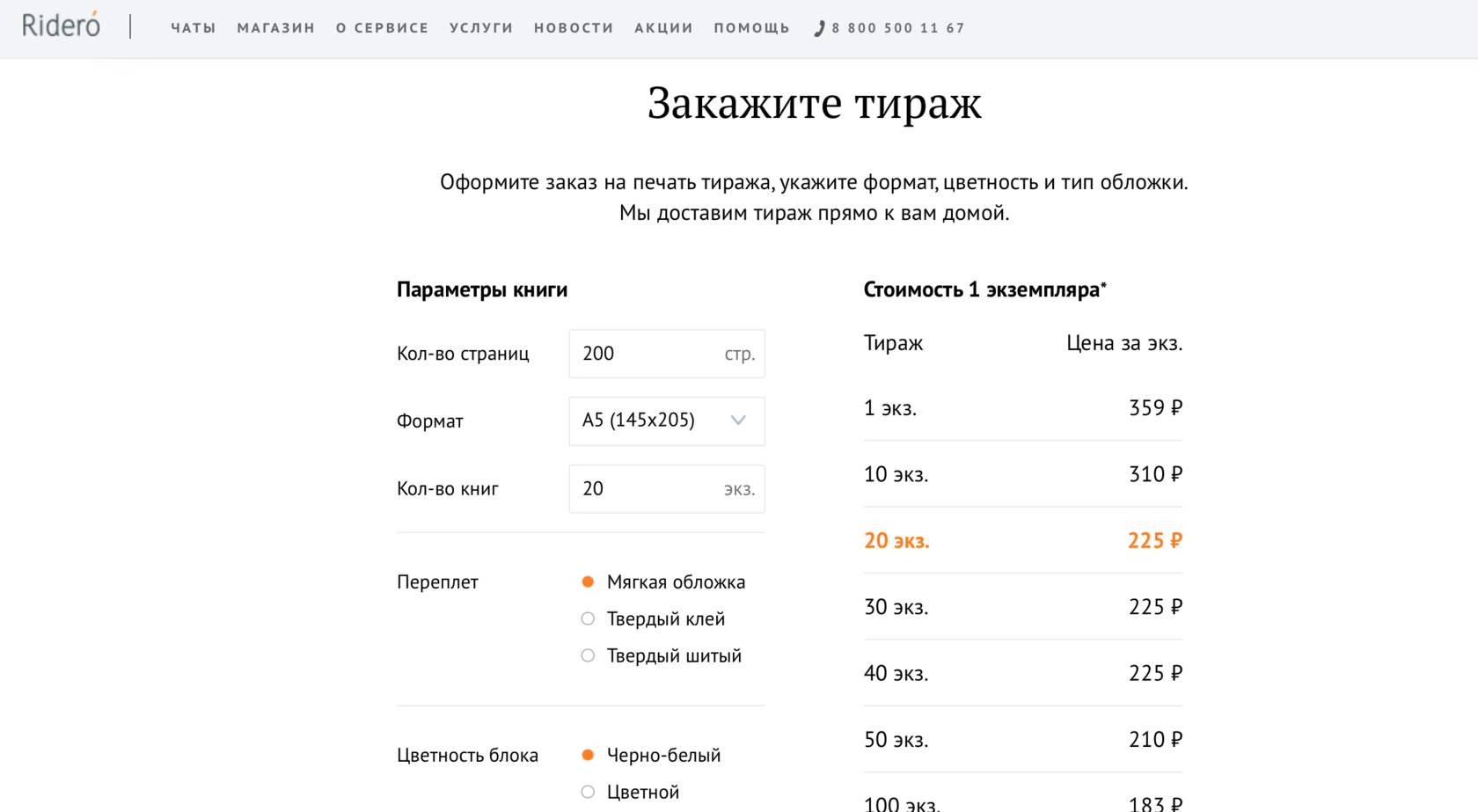Open the О СЕРВИСЕ menu

(383, 28)
